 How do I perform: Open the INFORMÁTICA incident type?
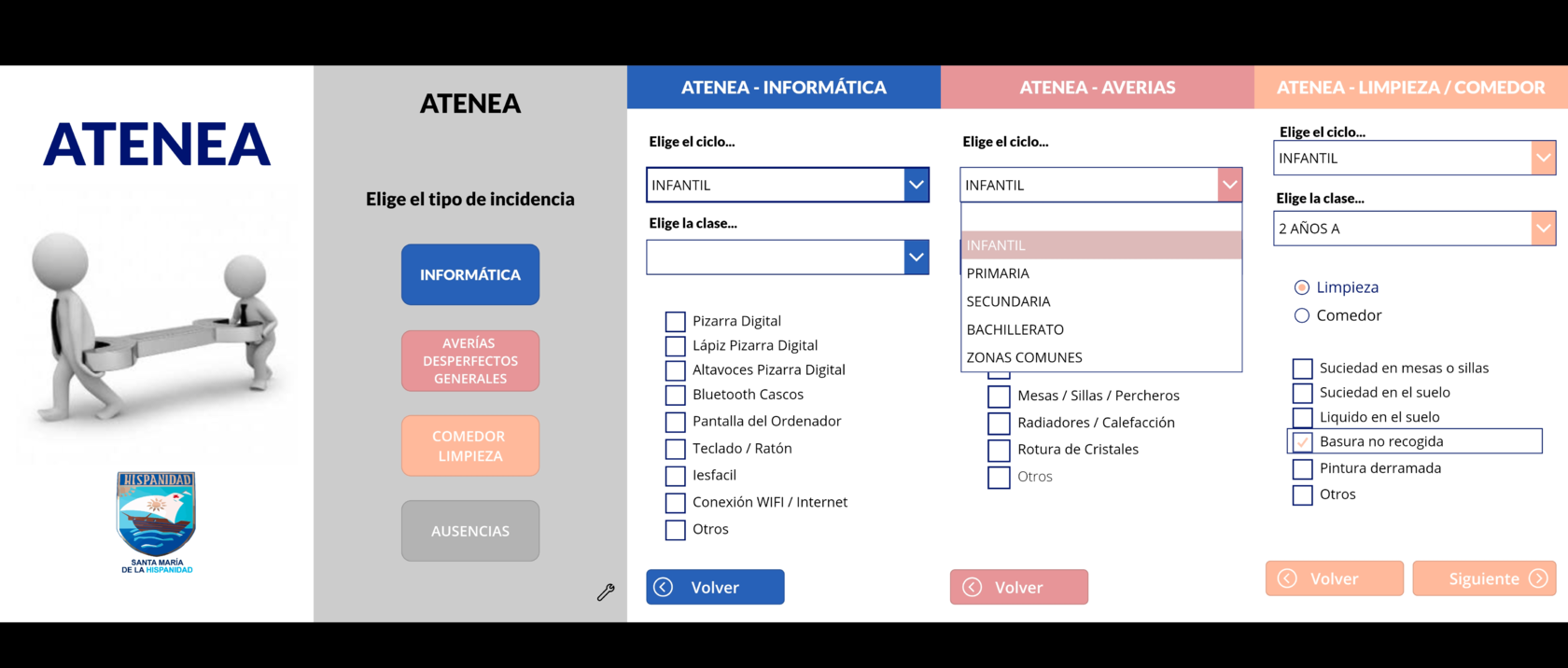click(470, 274)
